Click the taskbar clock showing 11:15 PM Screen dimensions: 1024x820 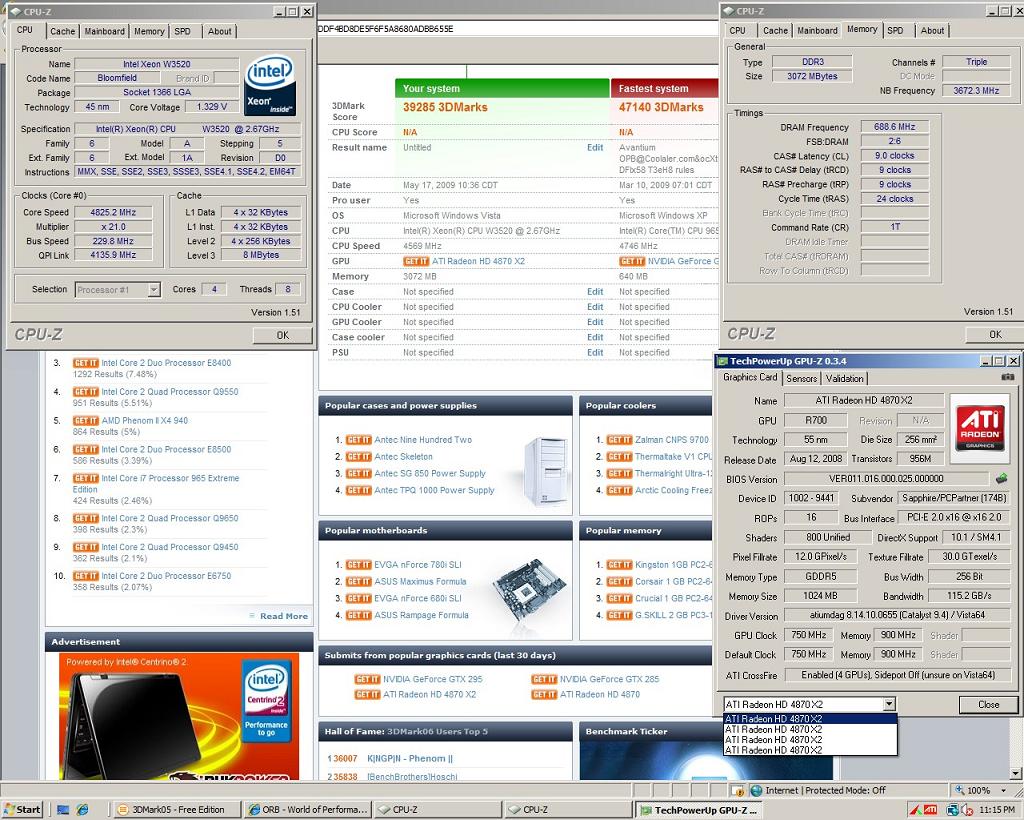click(x=997, y=810)
